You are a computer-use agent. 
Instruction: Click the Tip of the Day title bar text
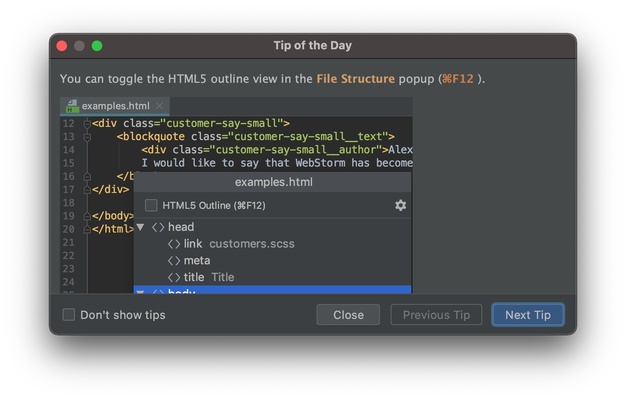pyautogui.click(x=313, y=46)
